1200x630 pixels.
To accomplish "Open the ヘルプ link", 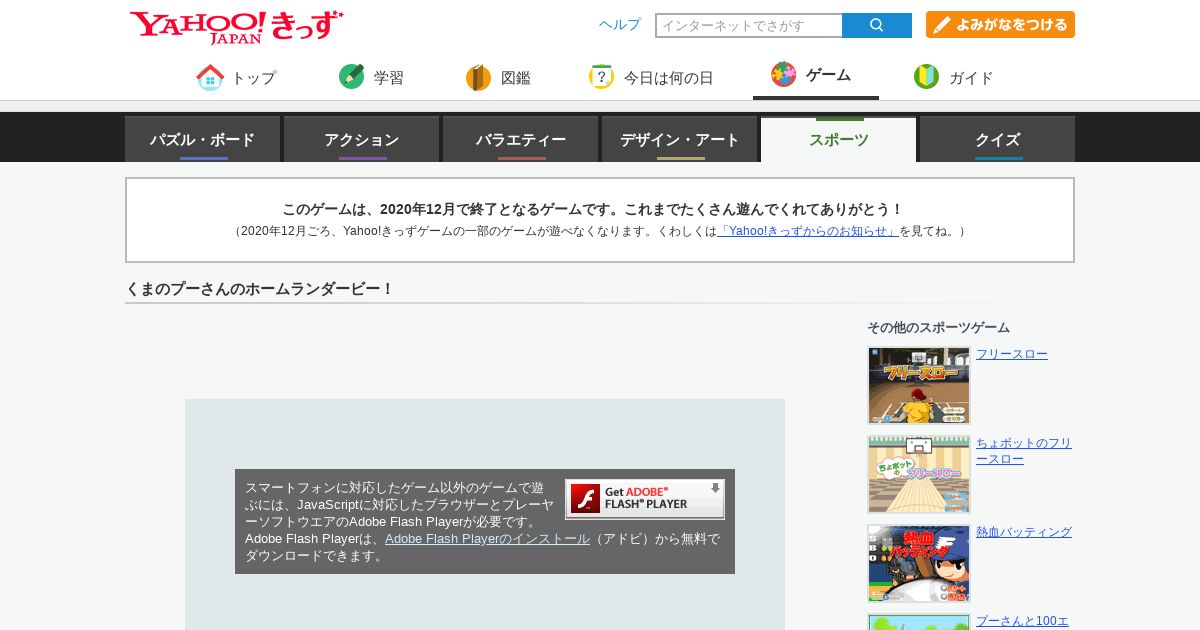I will point(620,25).
